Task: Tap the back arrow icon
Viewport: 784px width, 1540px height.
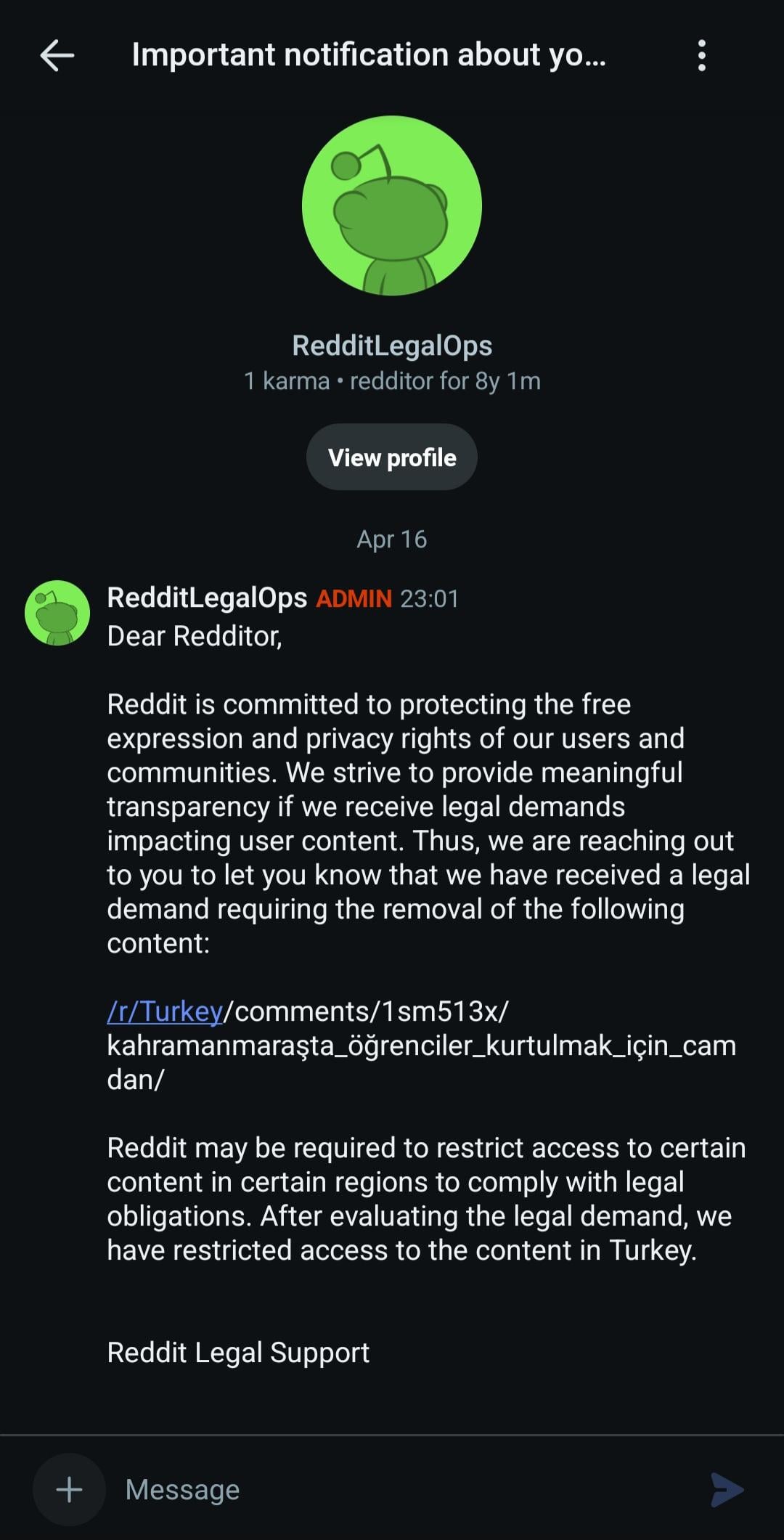Action: [x=57, y=55]
